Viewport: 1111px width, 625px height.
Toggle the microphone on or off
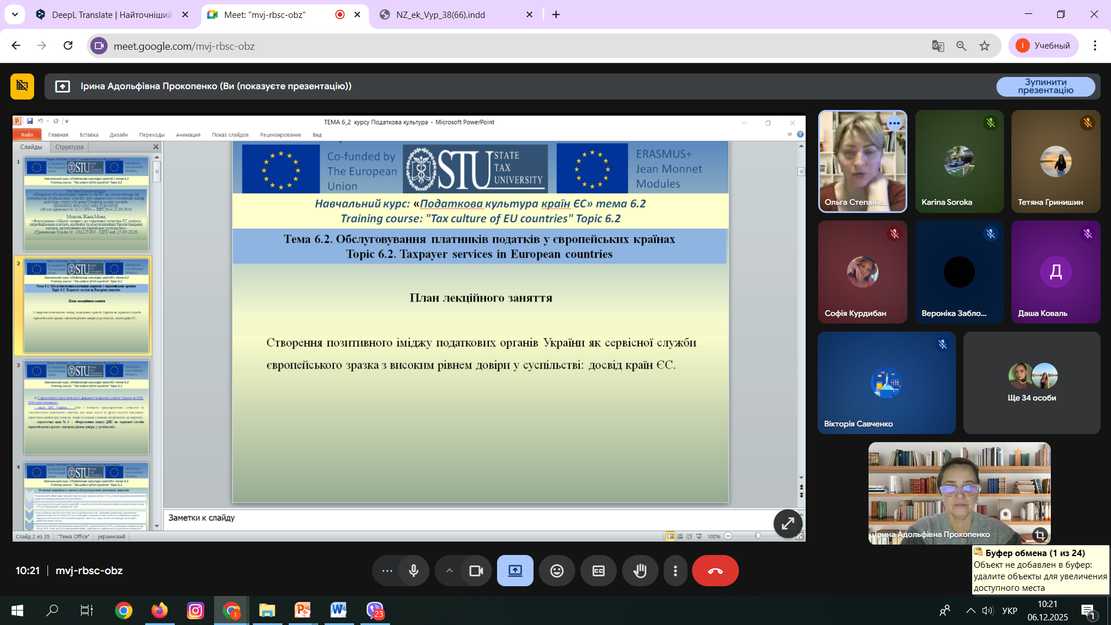pyautogui.click(x=413, y=570)
